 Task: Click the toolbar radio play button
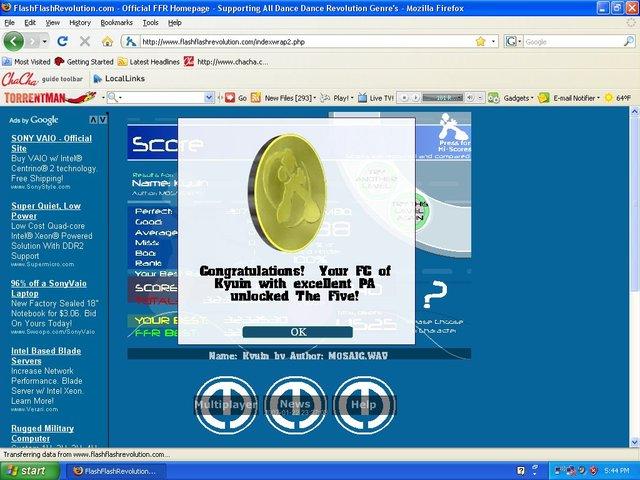coord(416,98)
